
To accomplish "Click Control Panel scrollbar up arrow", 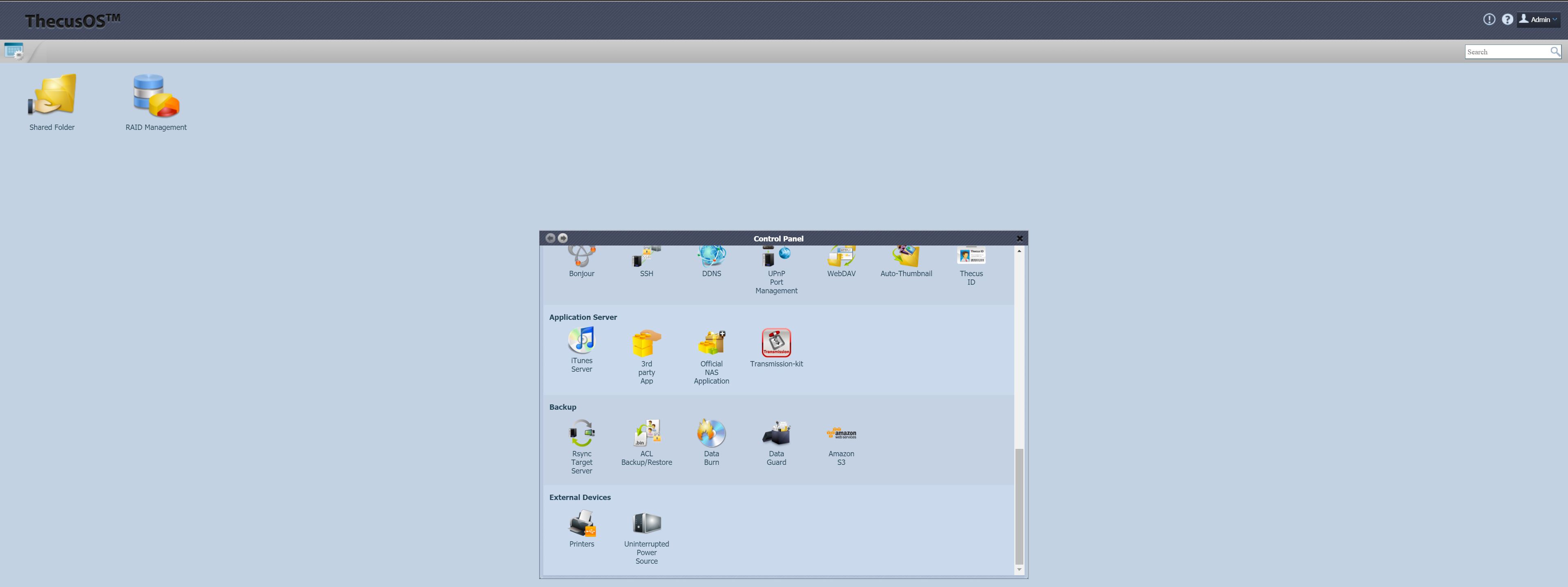I will 1019,252.
